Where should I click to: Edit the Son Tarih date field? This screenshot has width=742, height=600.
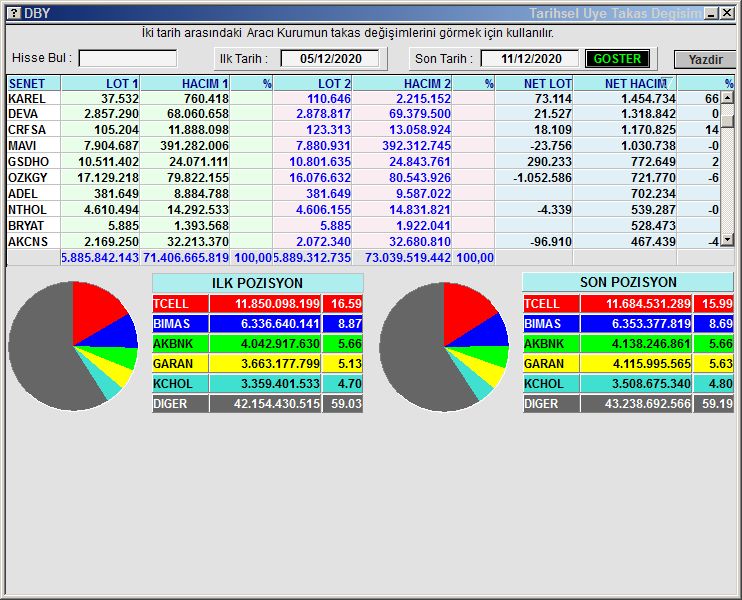point(529,59)
